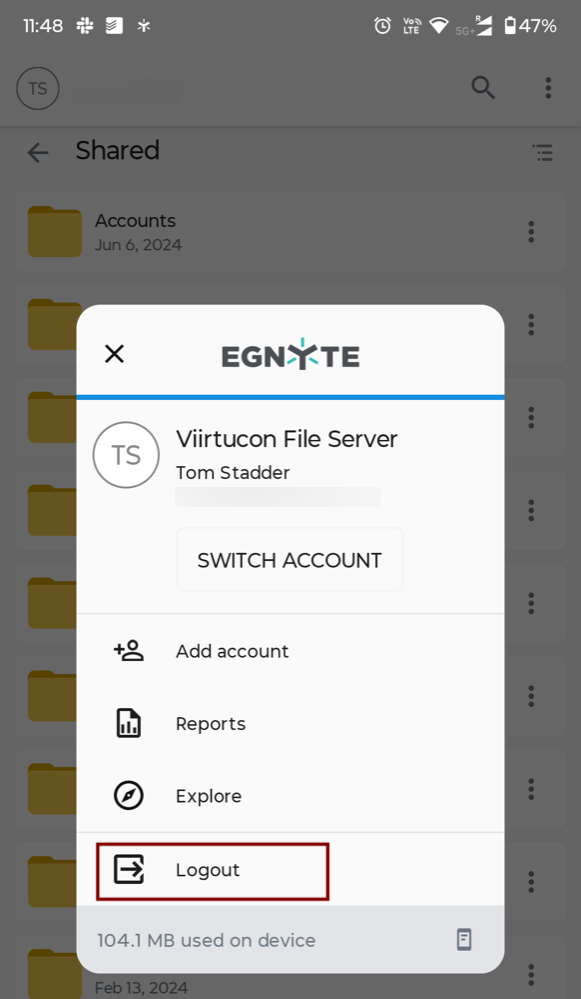Viewport: 581px width, 999px height.
Task: Tap the TS profile avatar in header
Action: (38, 88)
